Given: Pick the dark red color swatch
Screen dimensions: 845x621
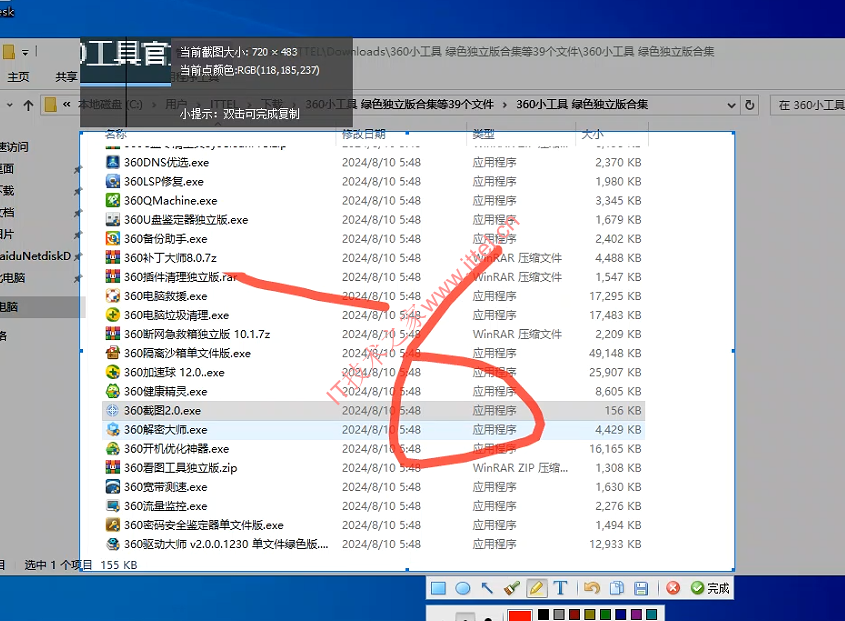Looking at the screenshot, I should tap(574, 614).
